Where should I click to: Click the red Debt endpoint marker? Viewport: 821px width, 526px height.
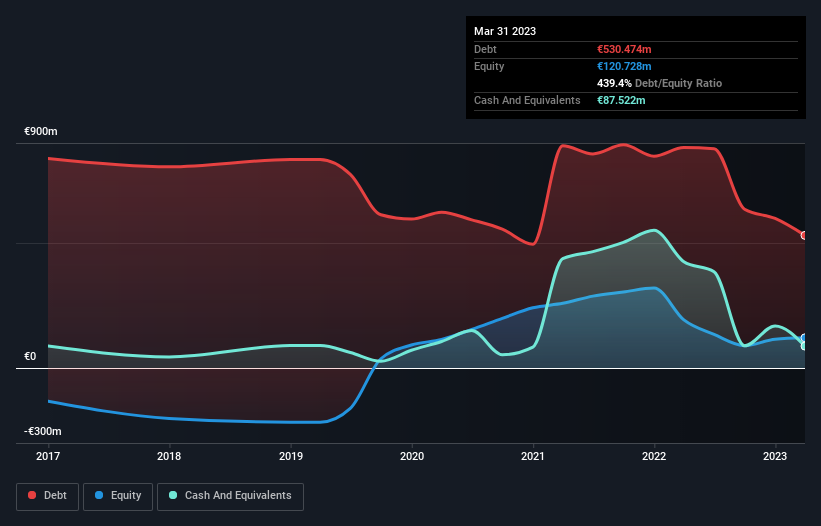pos(804,236)
